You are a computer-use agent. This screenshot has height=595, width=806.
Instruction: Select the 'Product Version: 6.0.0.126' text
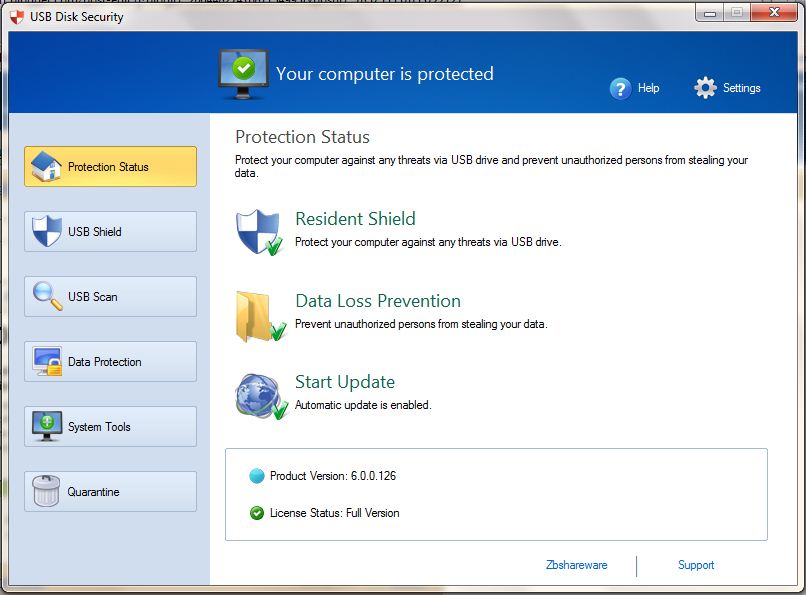[x=333, y=476]
